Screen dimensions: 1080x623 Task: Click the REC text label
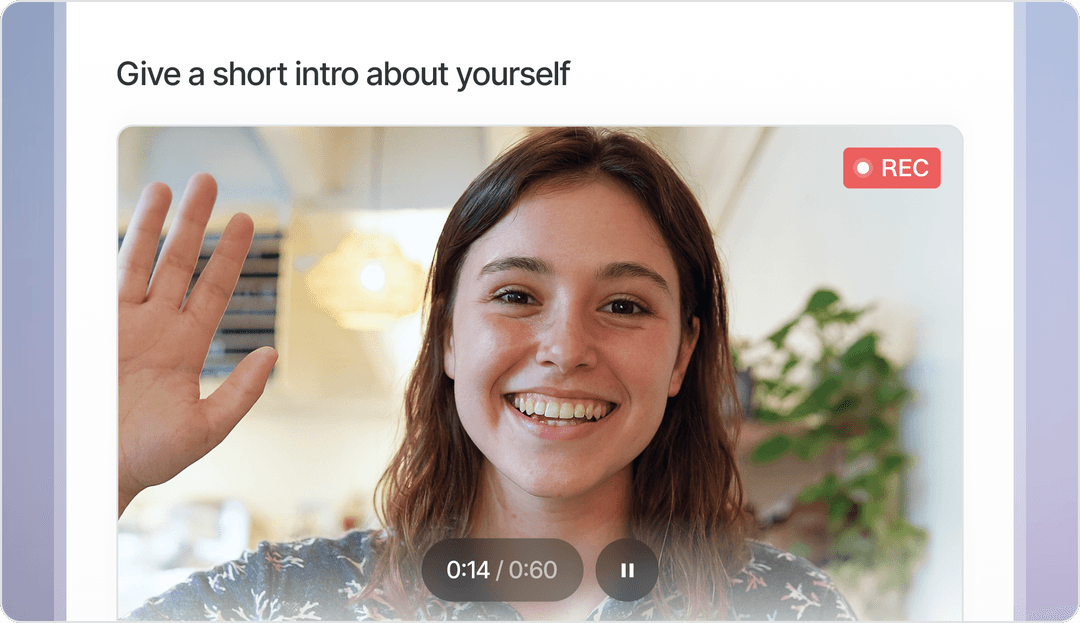coord(904,168)
